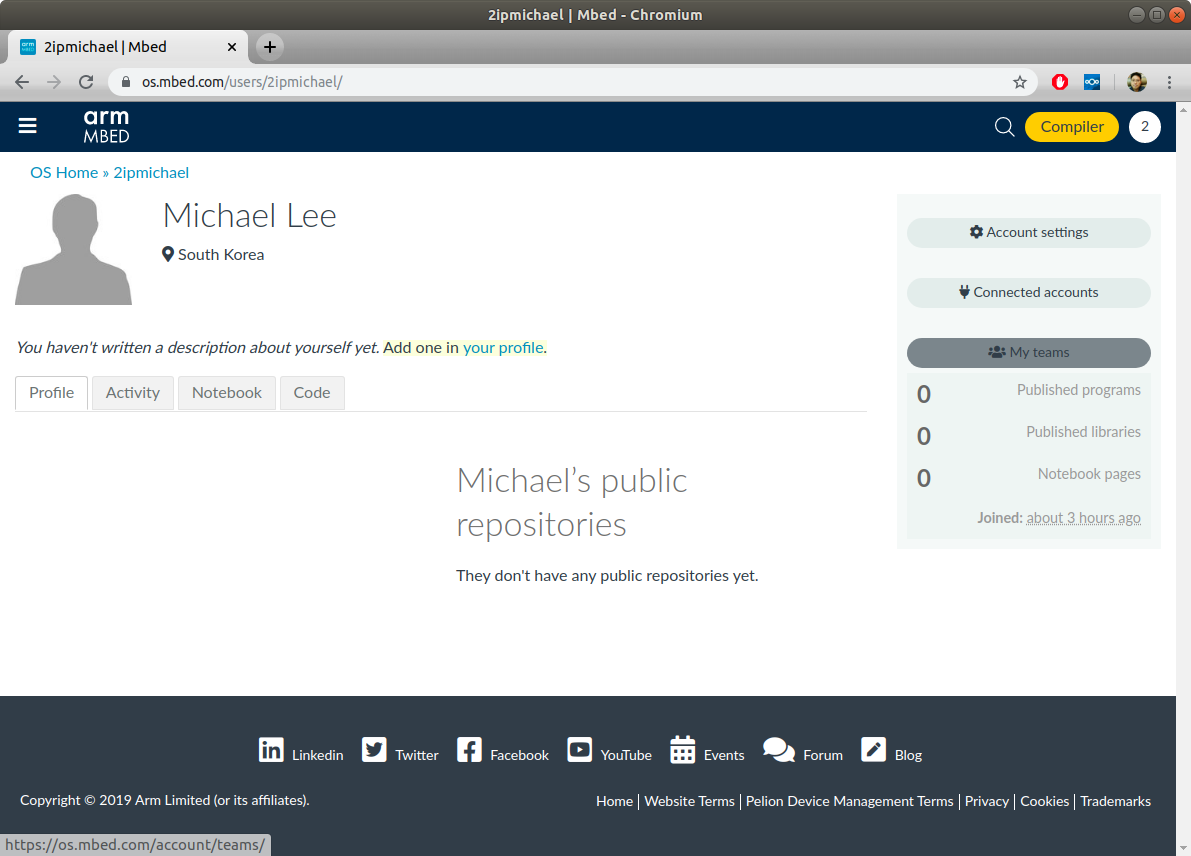
Task: Click 'about 3 hours ago' joined time
Action: point(1083,518)
